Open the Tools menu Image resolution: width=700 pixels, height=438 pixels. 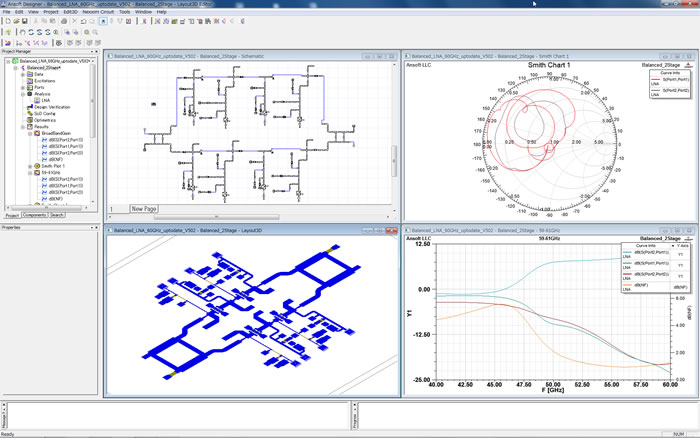[x=125, y=12]
